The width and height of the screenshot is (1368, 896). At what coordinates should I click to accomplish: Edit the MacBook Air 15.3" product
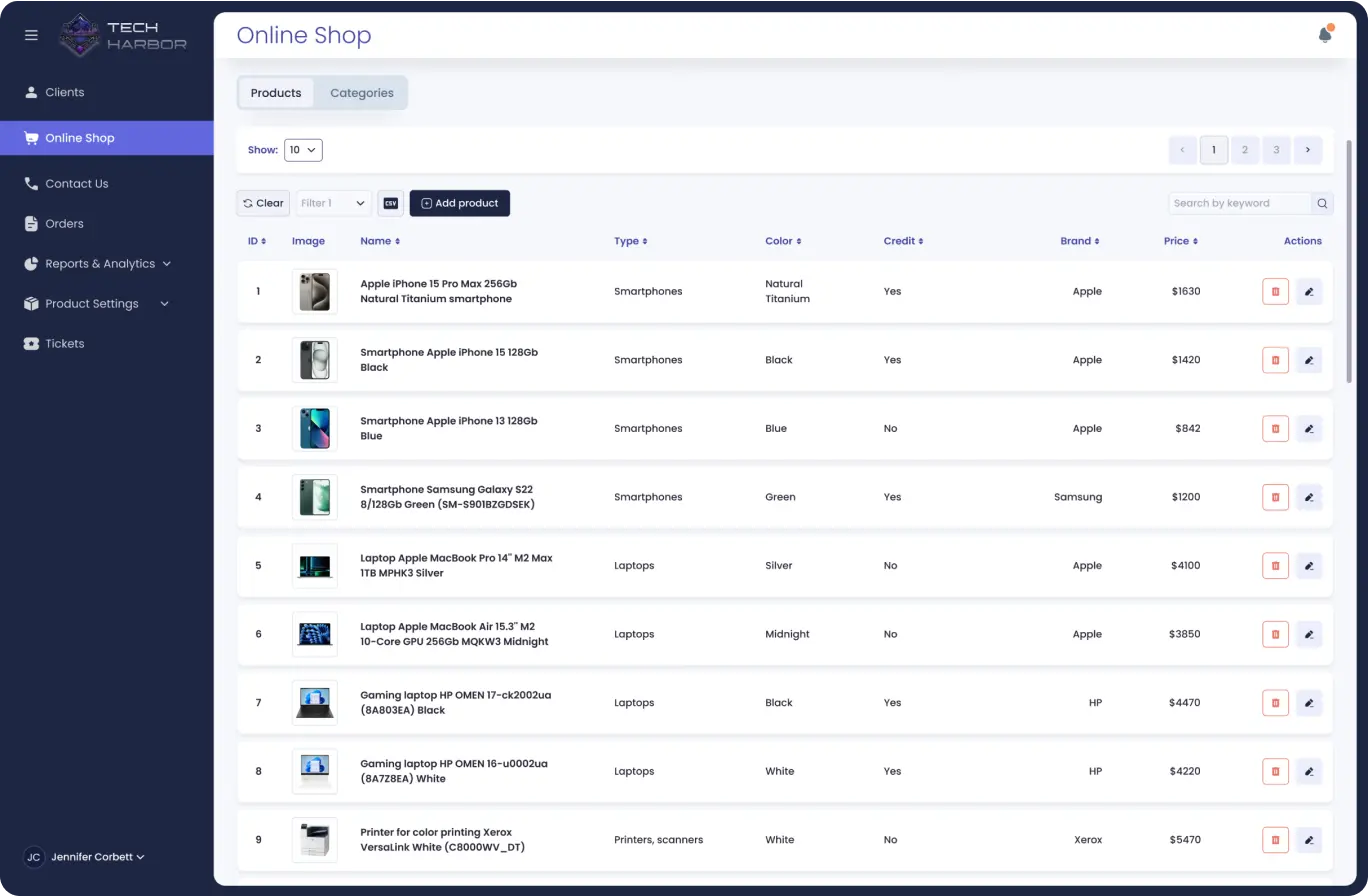point(1309,634)
